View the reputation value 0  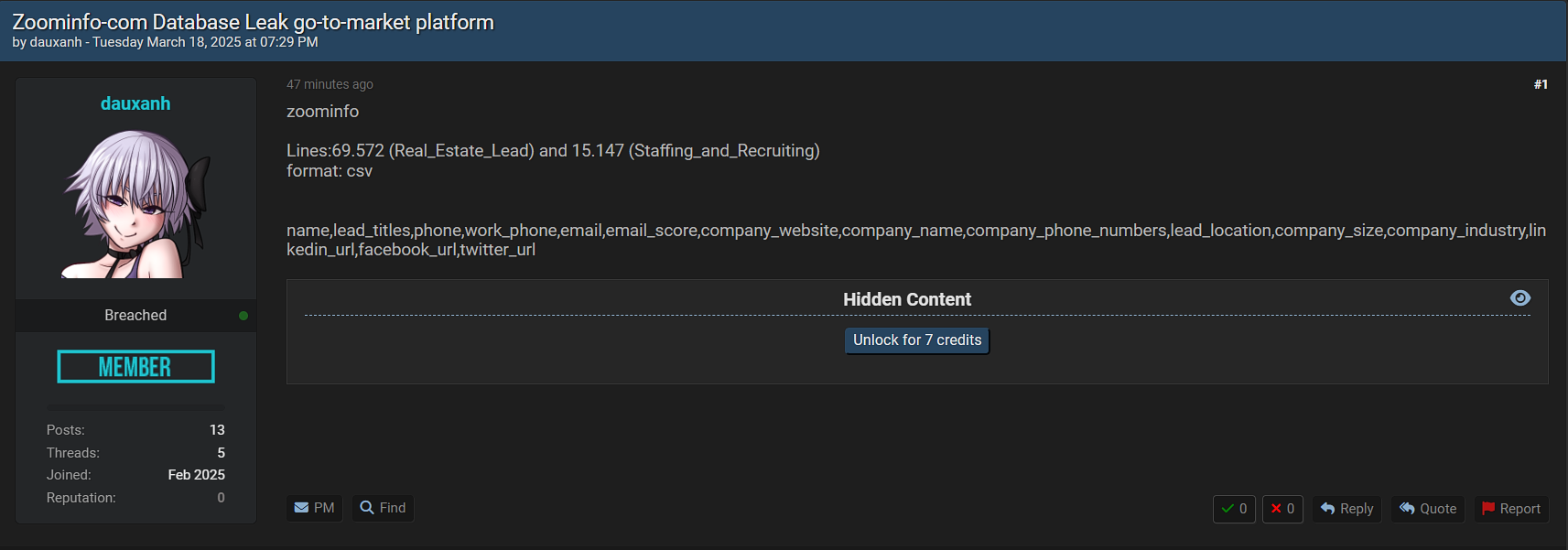[x=221, y=498]
